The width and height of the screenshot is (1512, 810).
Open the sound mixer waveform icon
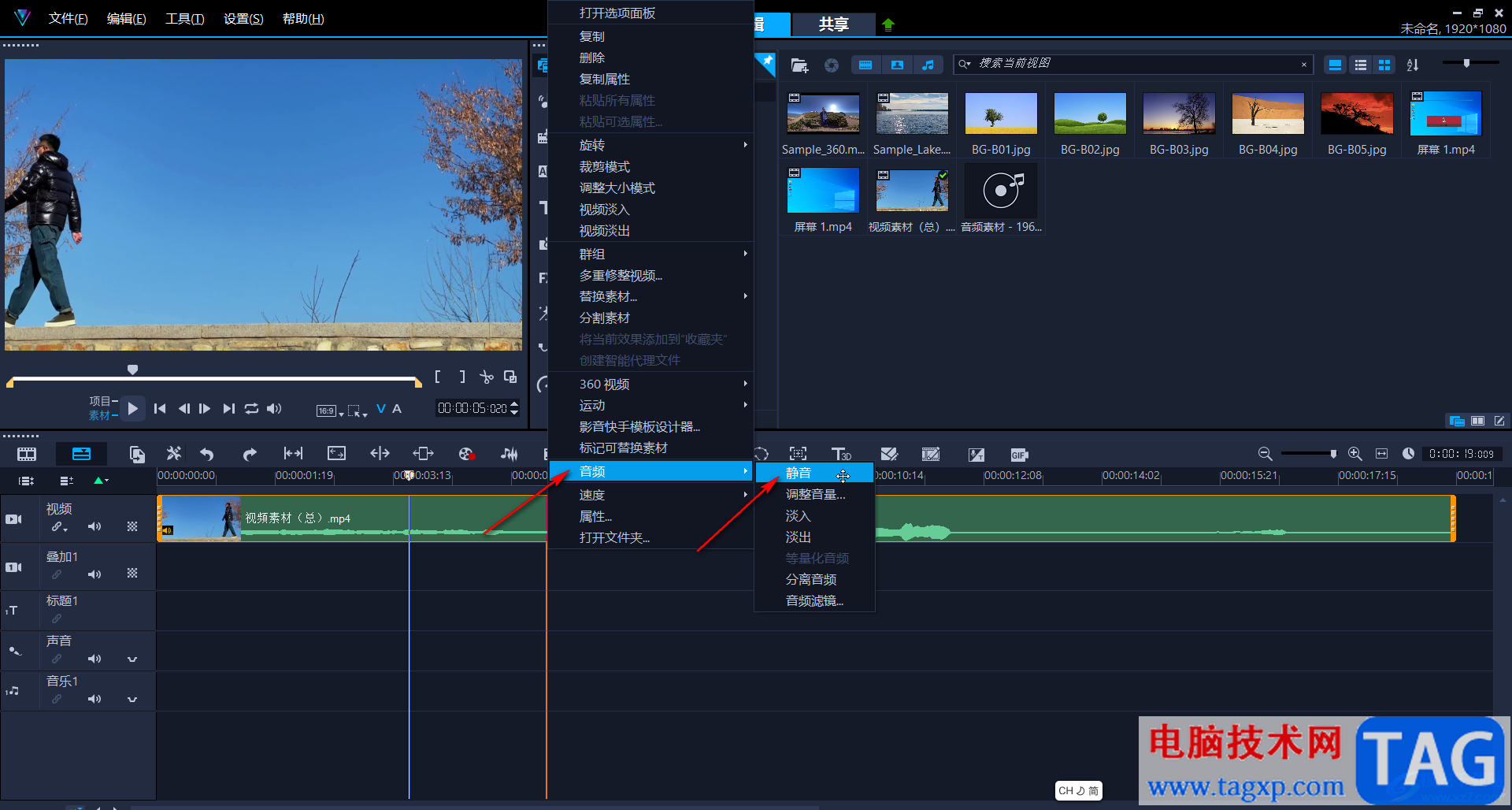[510, 454]
